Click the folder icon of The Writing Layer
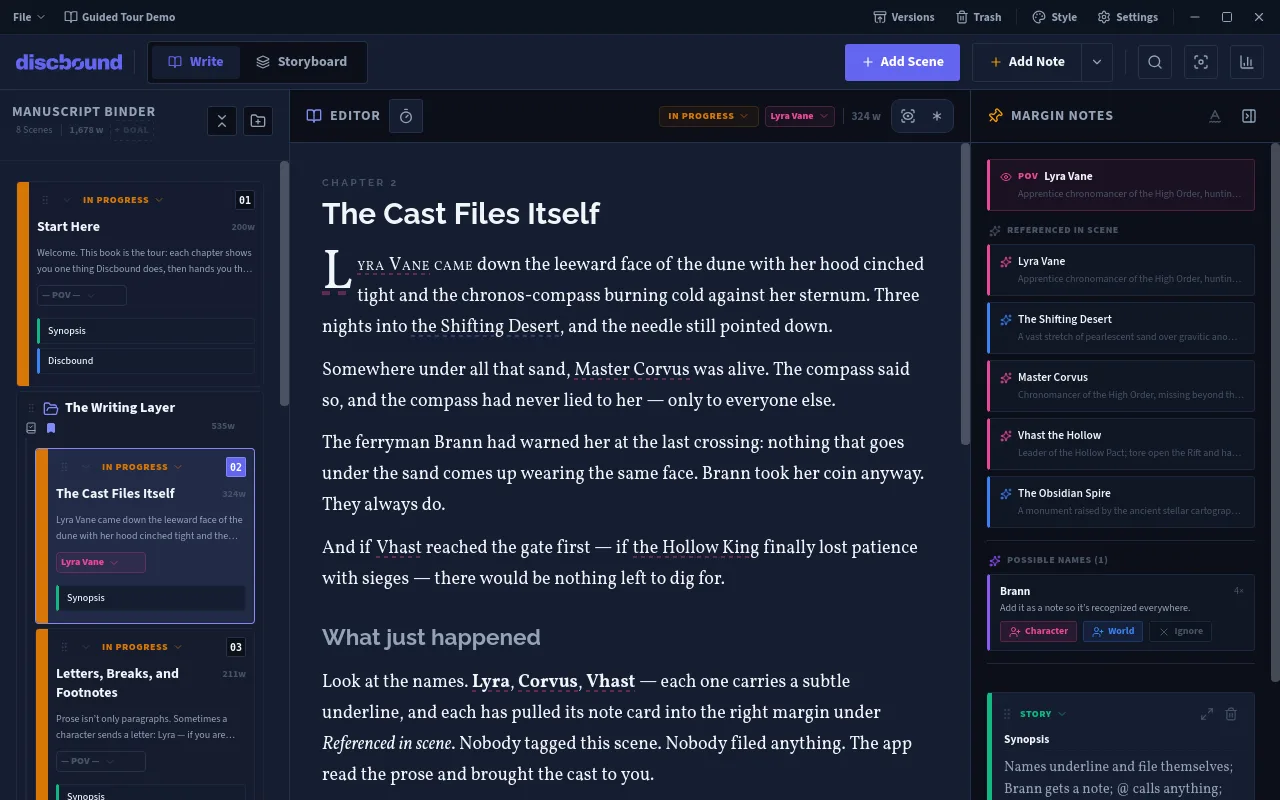 [x=51, y=408]
